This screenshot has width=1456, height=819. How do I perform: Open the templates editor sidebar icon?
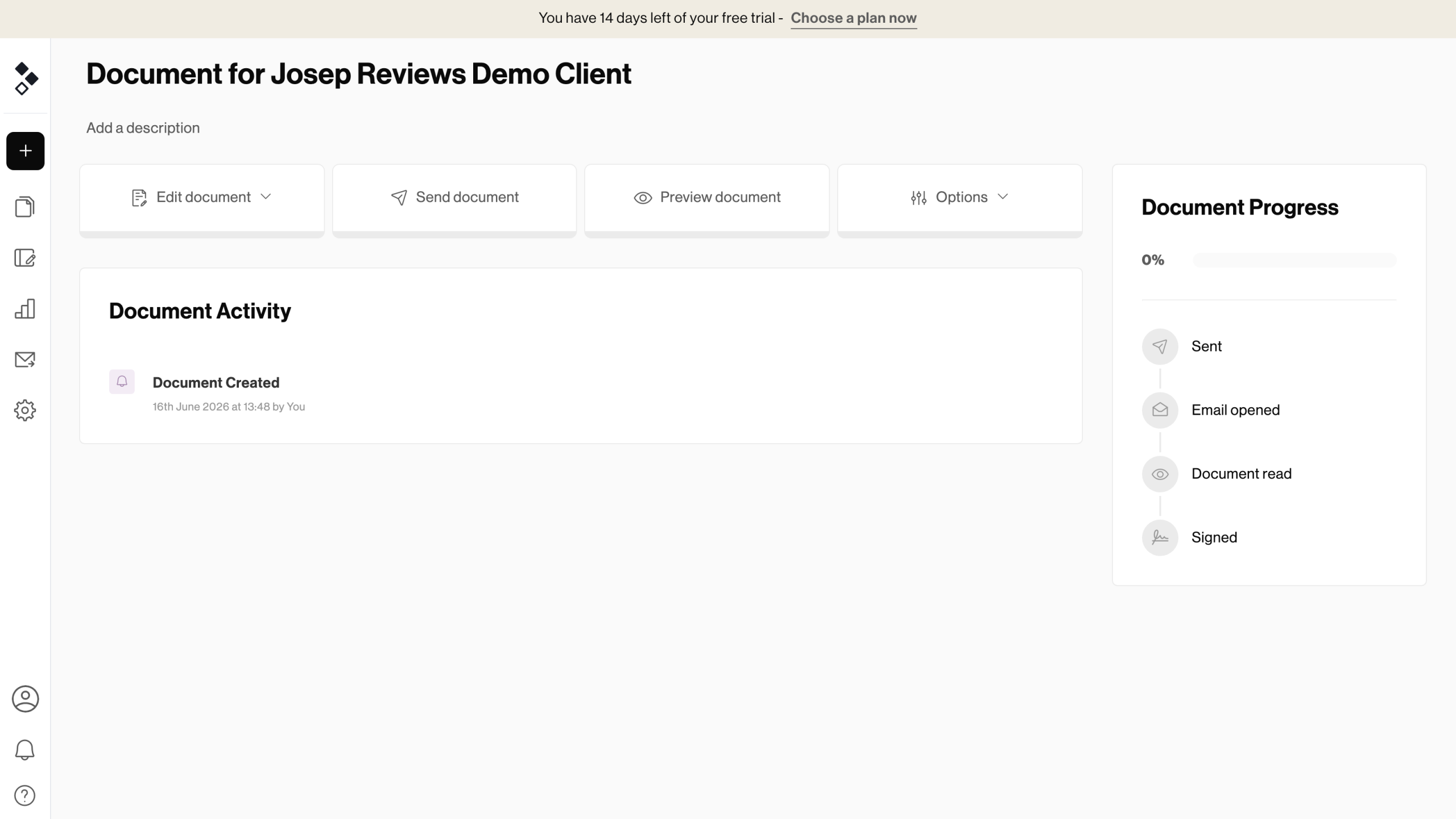[x=24, y=258]
